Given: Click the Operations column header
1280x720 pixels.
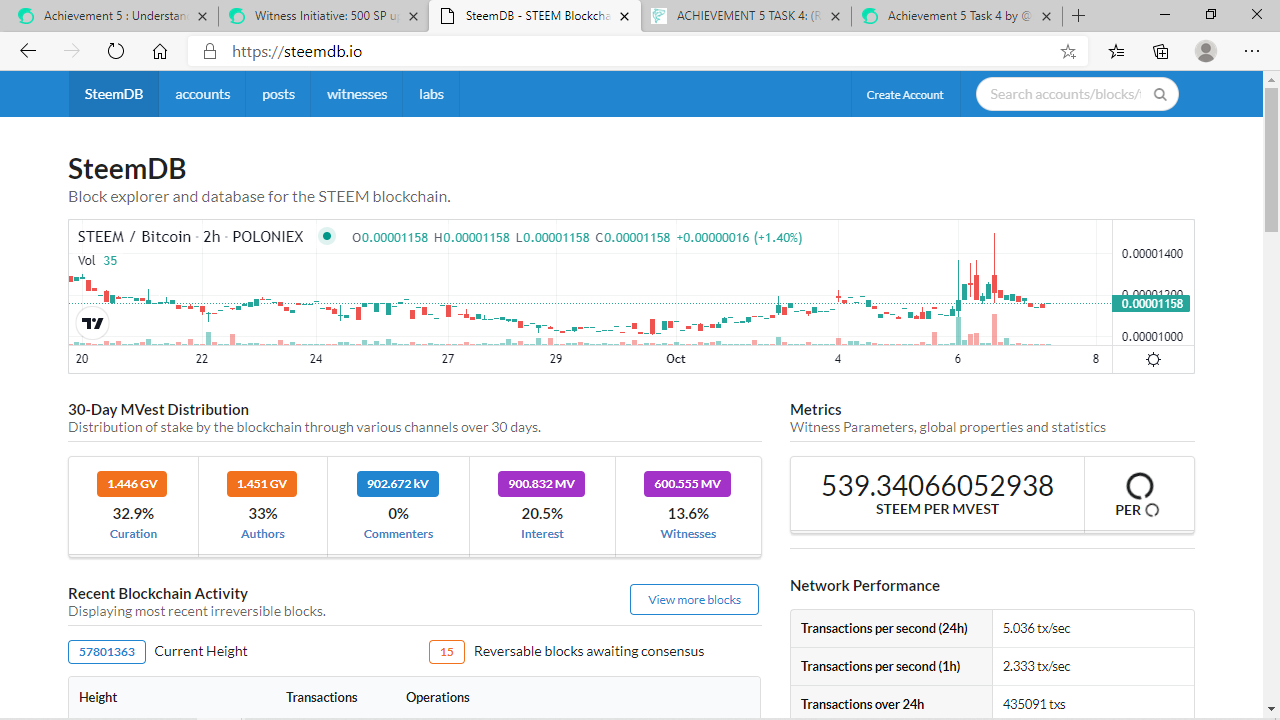Looking at the screenshot, I should 437,697.
